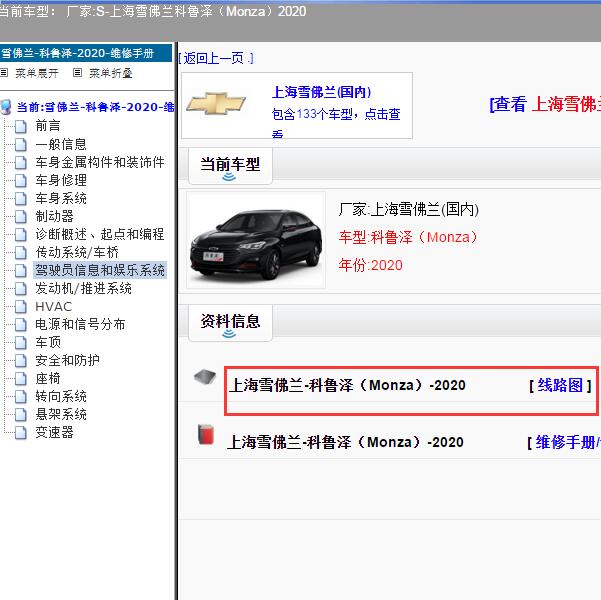Click the icon beside 诊断概述、起点和编程
Viewport: 601px width, 600px height.
coord(21,234)
